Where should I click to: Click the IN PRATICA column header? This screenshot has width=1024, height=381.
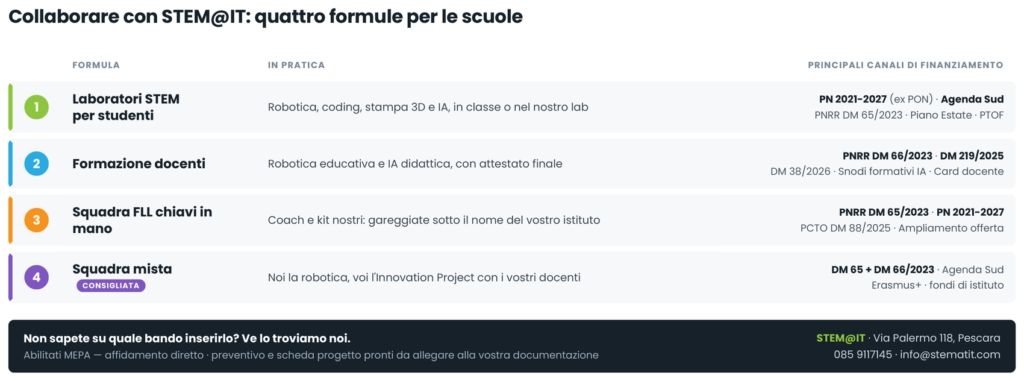point(296,65)
